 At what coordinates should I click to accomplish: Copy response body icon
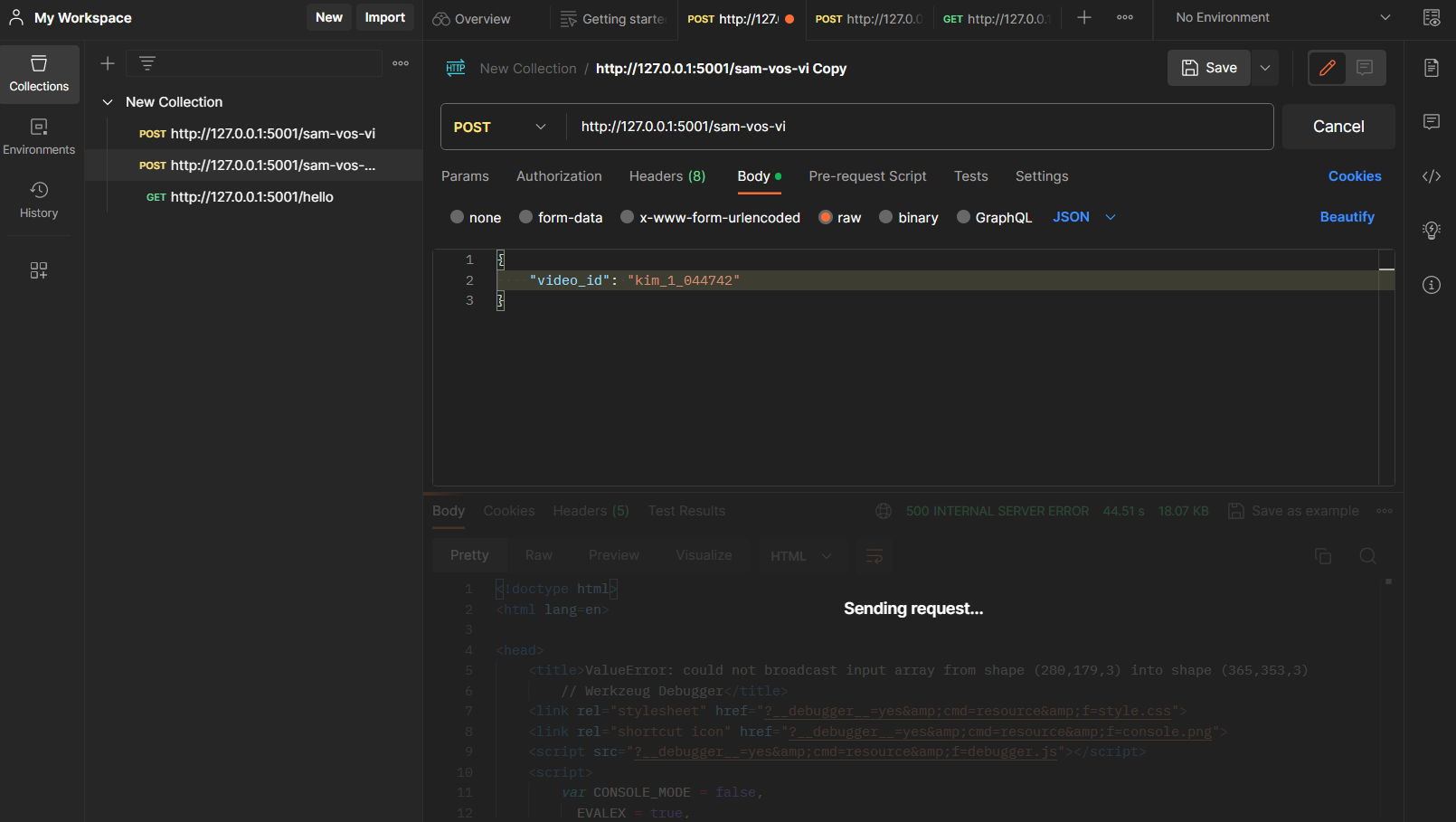1323,556
